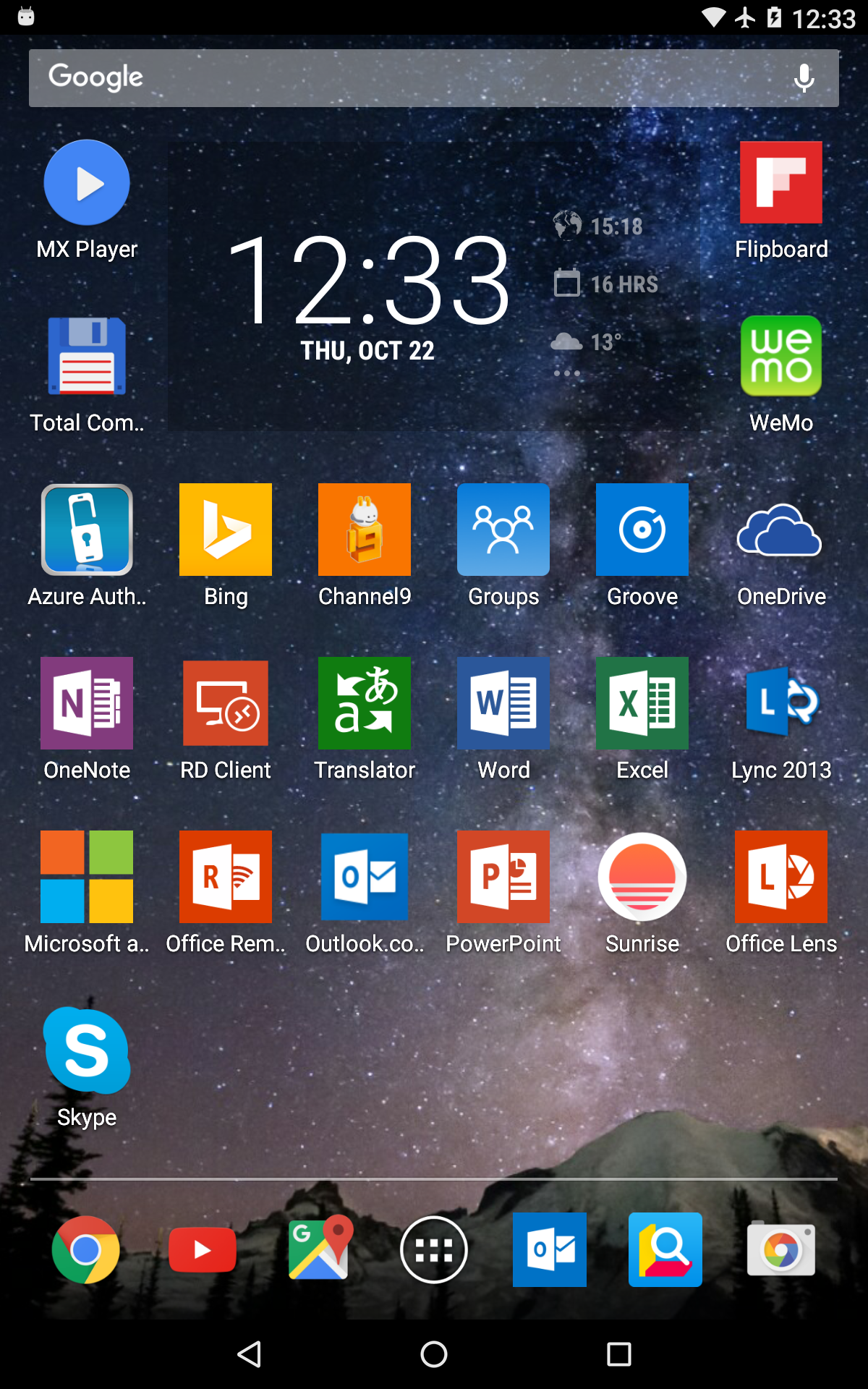
Task: Tap the THU, OCT 22 date
Action: coord(367,351)
